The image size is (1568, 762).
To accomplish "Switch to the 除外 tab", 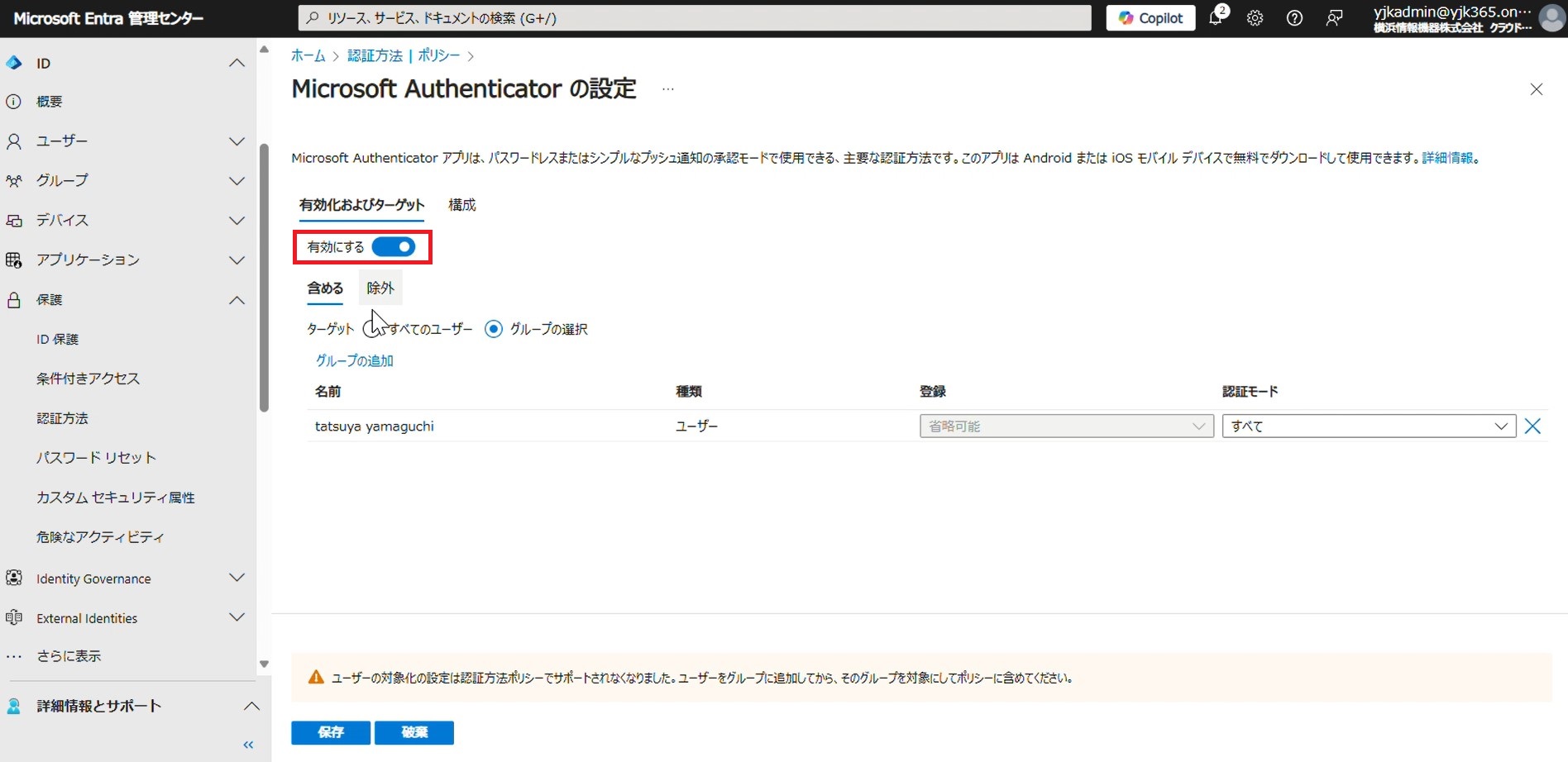I will click(x=380, y=288).
